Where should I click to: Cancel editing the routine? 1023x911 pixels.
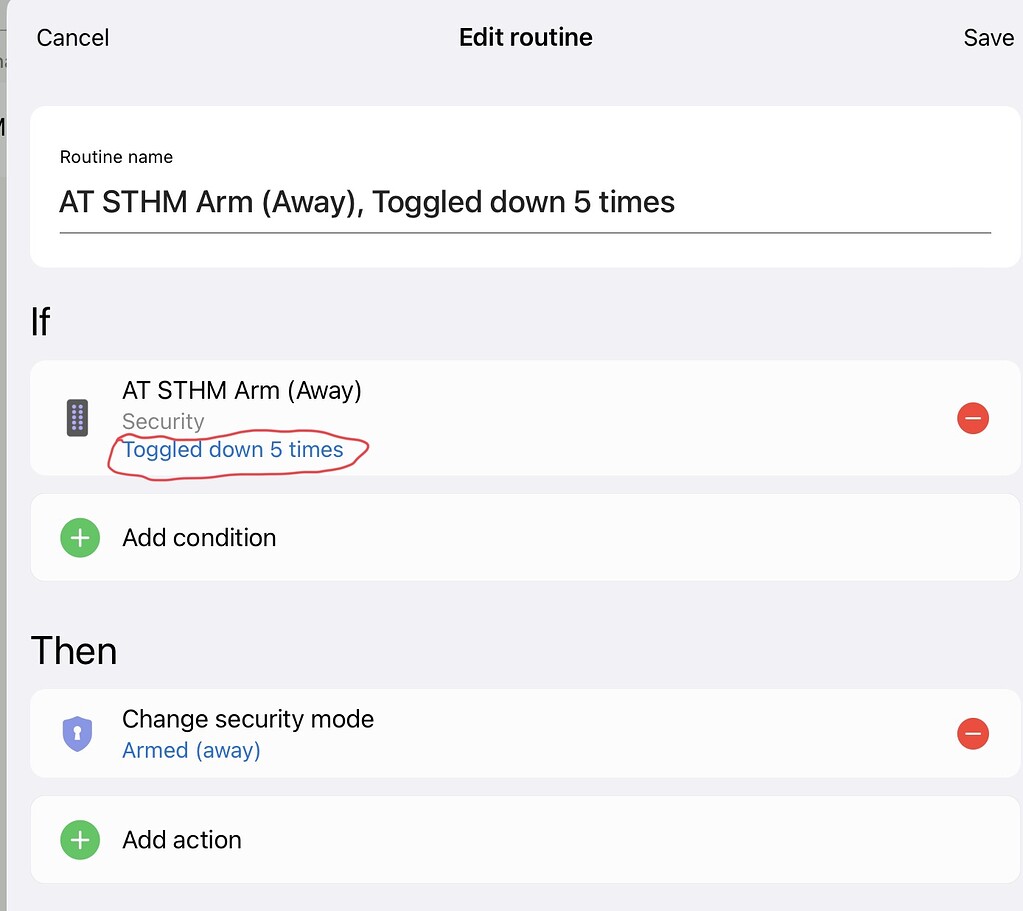pyautogui.click(x=72, y=37)
